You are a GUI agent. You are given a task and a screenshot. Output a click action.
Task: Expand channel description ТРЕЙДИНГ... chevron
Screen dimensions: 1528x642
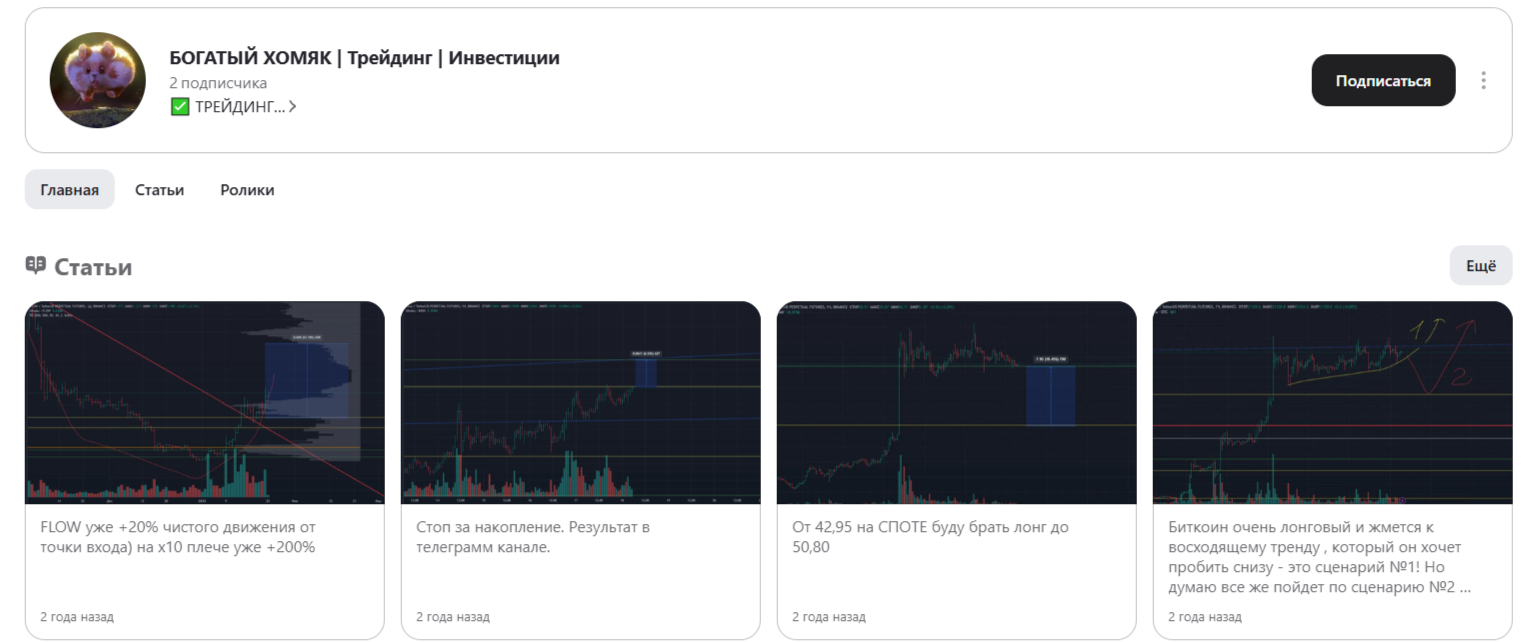point(292,106)
